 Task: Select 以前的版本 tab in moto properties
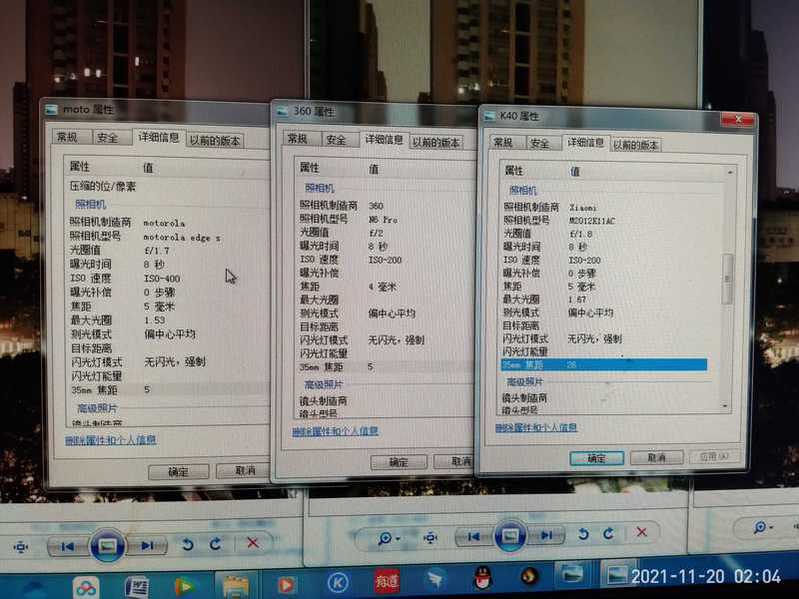point(215,141)
